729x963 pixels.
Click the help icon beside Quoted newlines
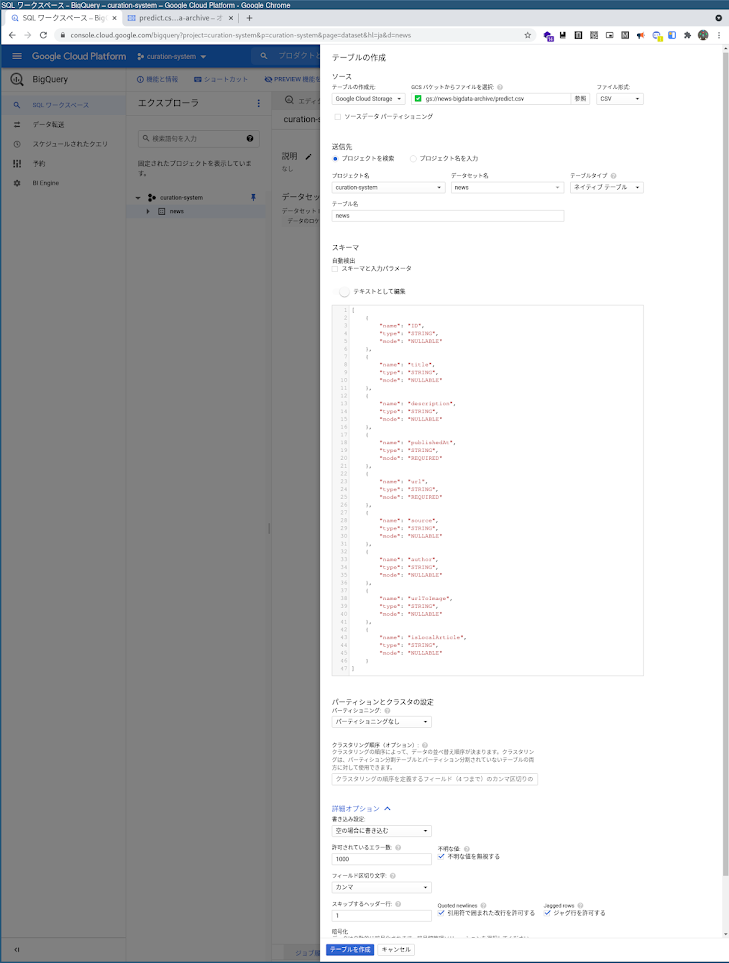[483, 905]
